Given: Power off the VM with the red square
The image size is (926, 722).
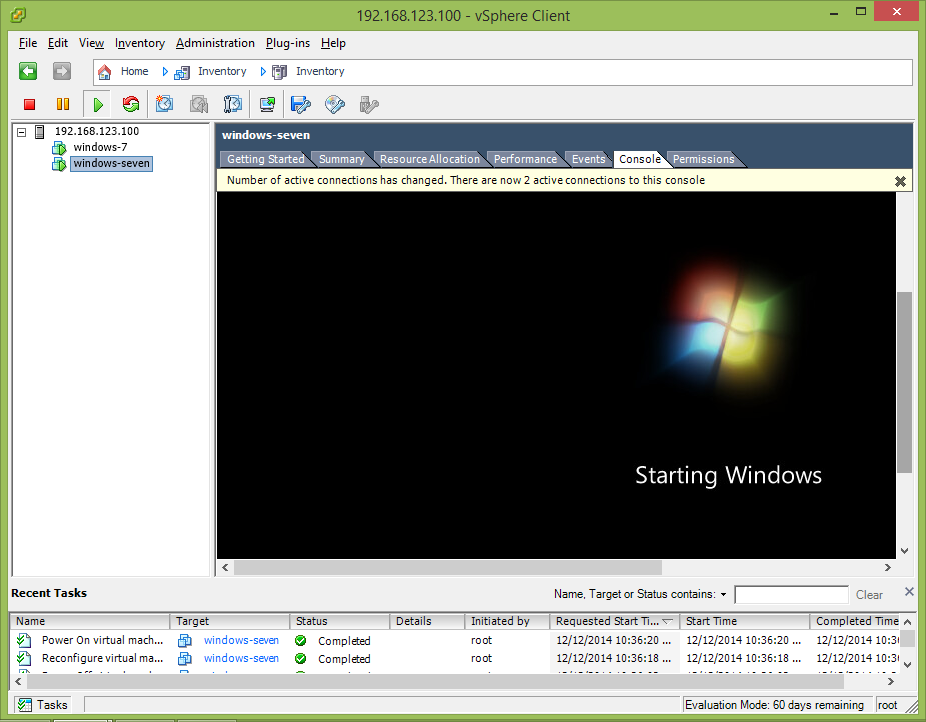Looking at the screenshot, I should point(30,104).
